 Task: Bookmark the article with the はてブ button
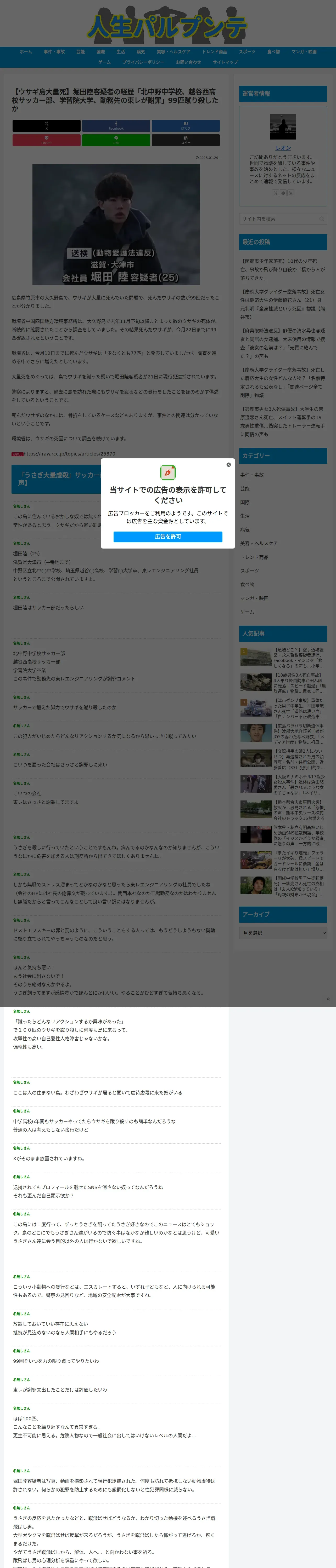click(185, 125)
